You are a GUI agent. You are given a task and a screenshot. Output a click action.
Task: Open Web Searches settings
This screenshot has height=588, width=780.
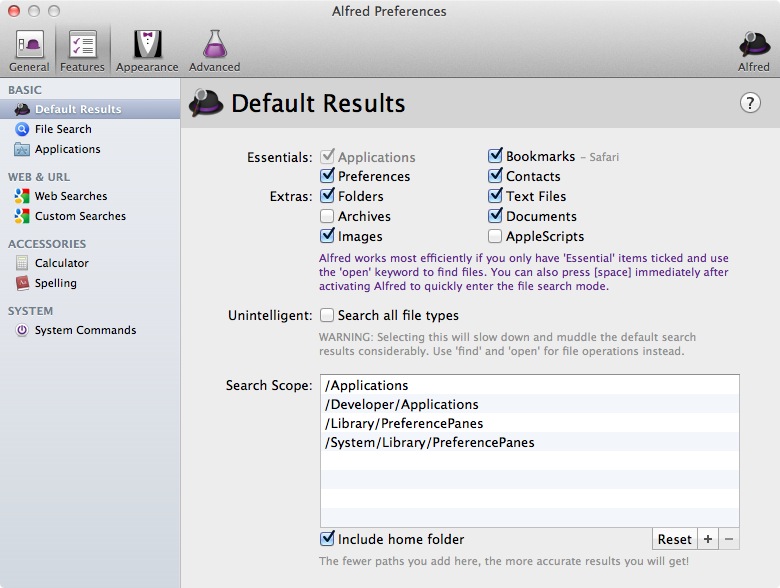(x=90, y=196)
